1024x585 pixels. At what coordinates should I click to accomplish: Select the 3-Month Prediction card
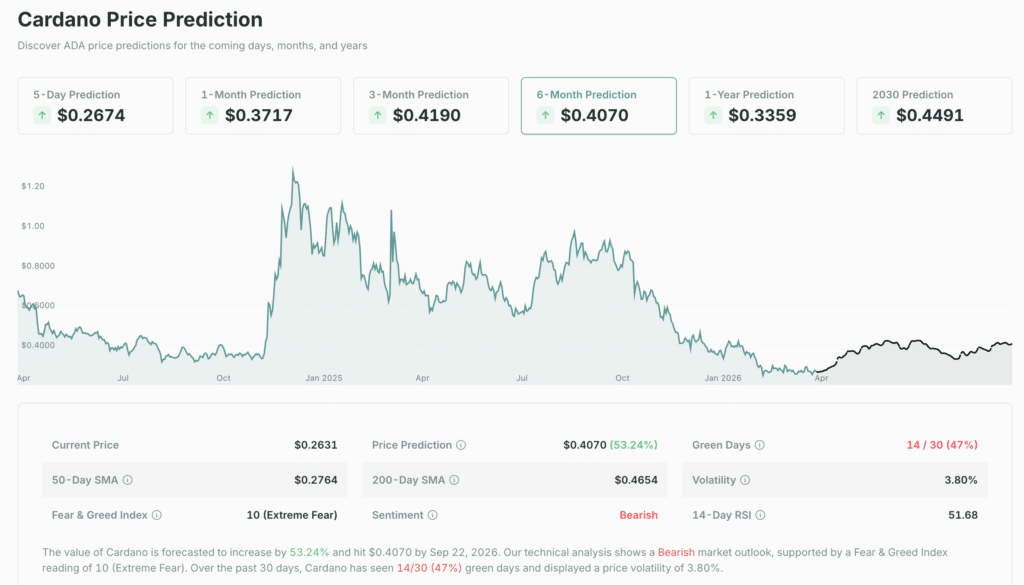tap(430, 105)
